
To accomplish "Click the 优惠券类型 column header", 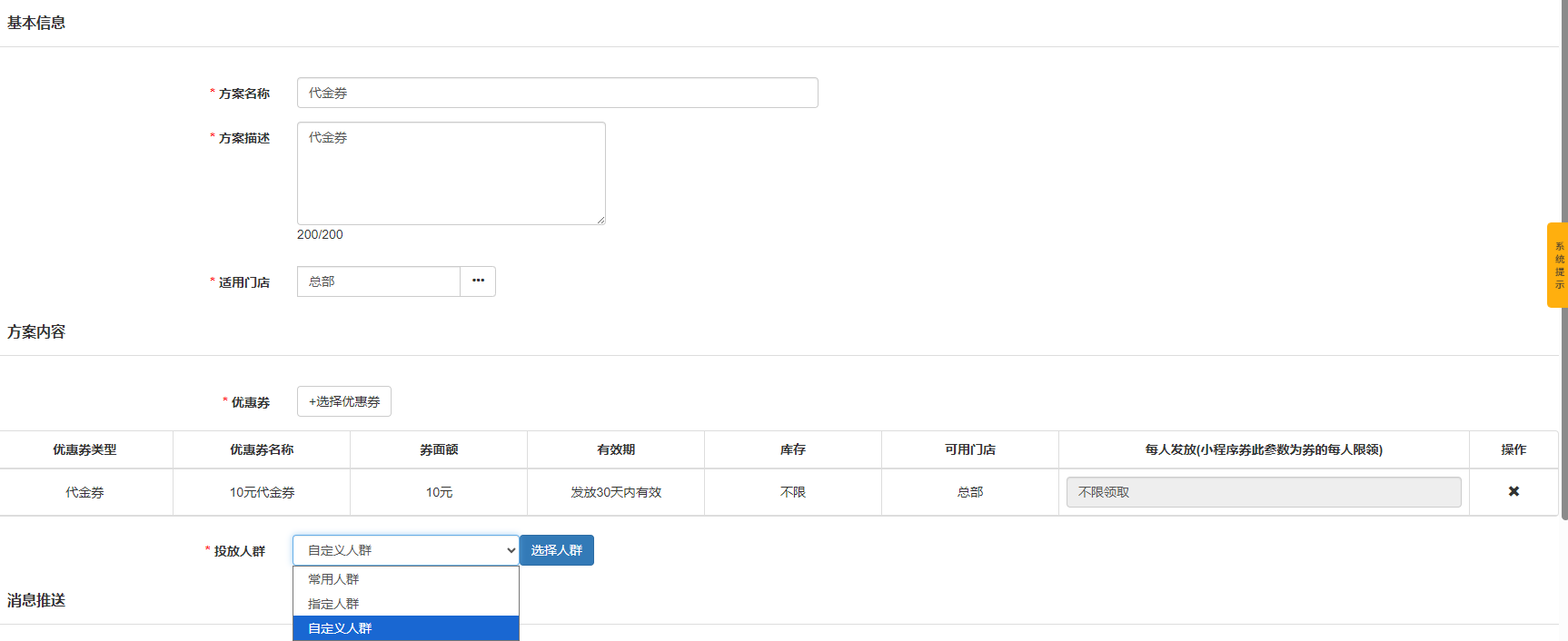I will 84,449.
